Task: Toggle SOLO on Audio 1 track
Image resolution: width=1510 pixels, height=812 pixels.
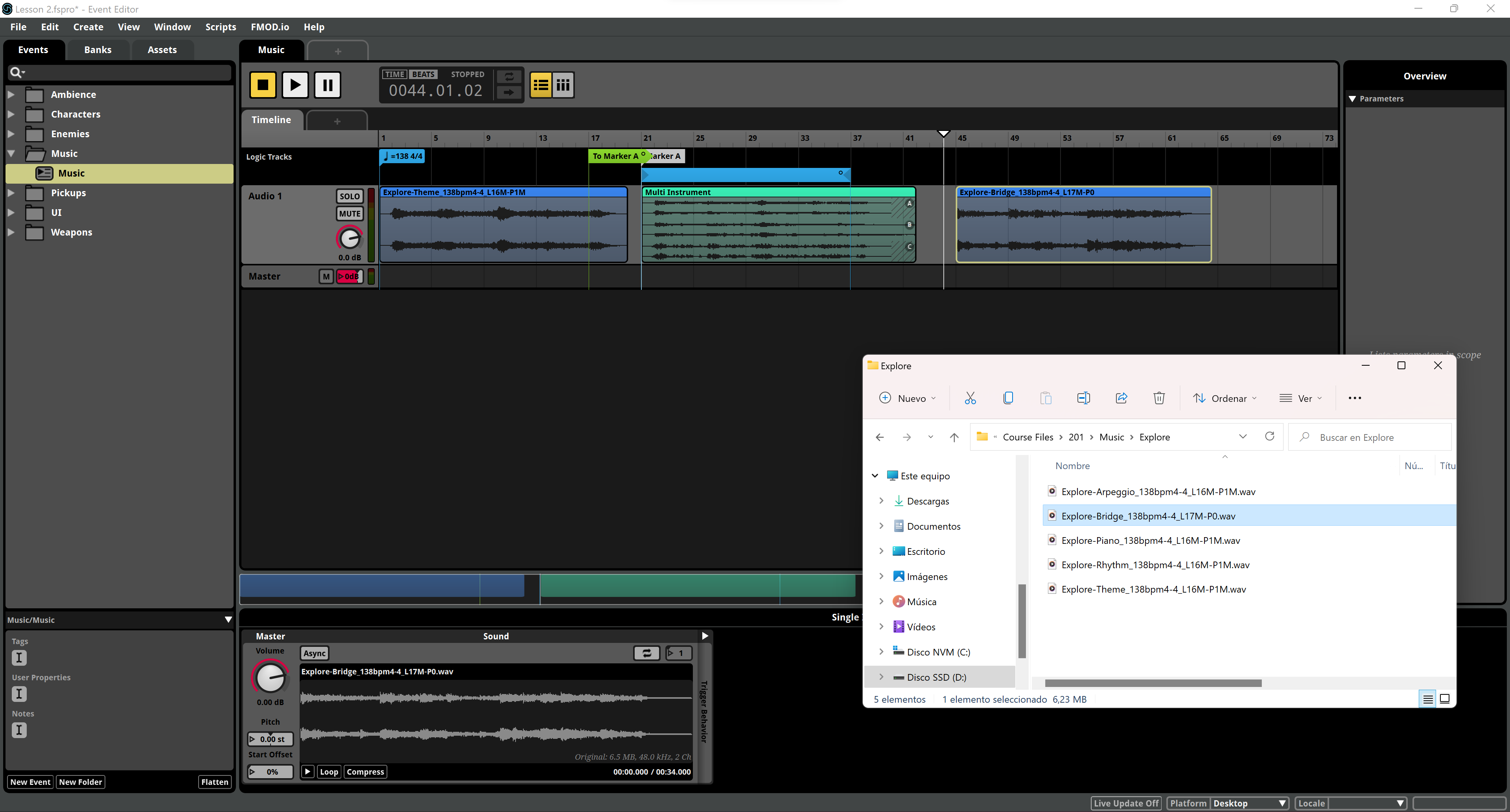Action: [x=349, y=196]
